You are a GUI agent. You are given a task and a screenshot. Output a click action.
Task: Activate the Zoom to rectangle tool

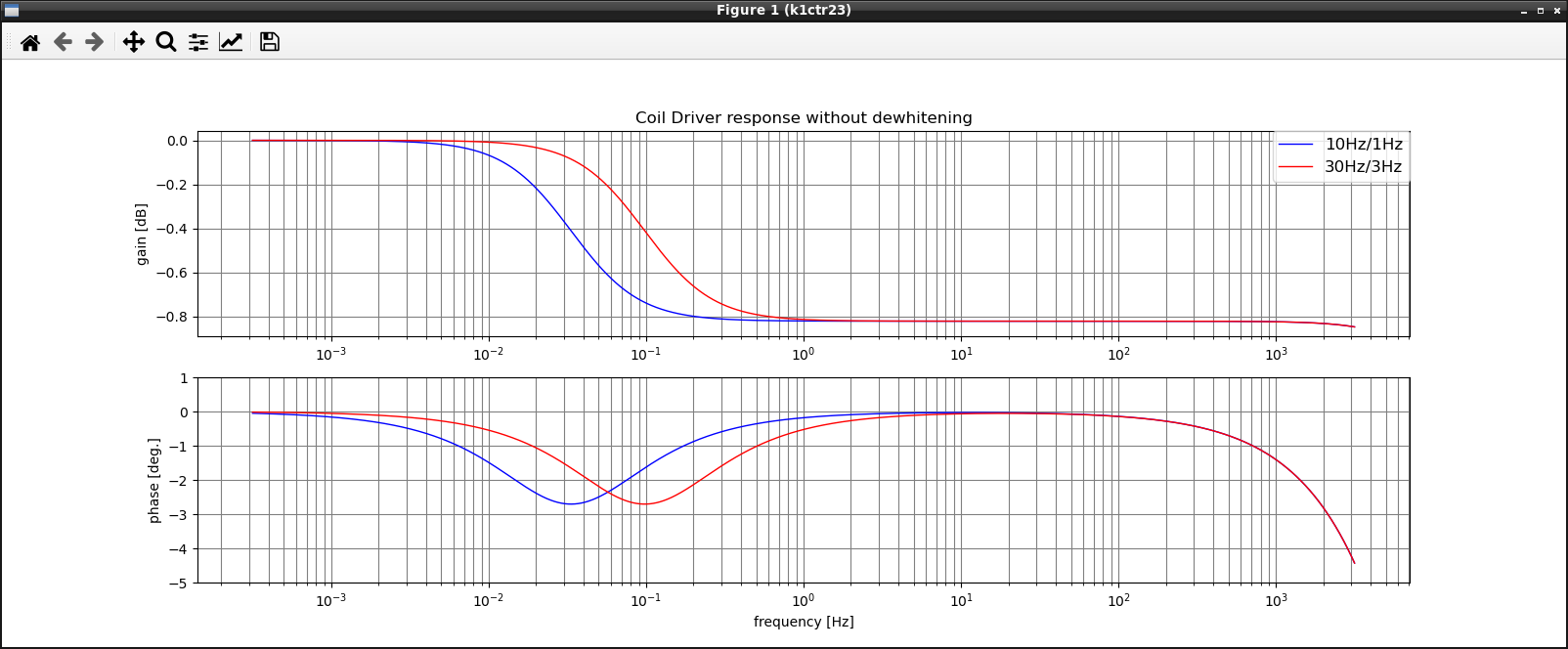166,42
